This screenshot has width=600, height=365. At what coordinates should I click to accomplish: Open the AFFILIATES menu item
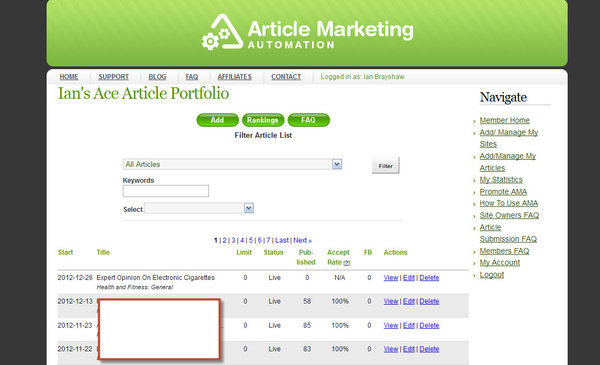[235, 77]
